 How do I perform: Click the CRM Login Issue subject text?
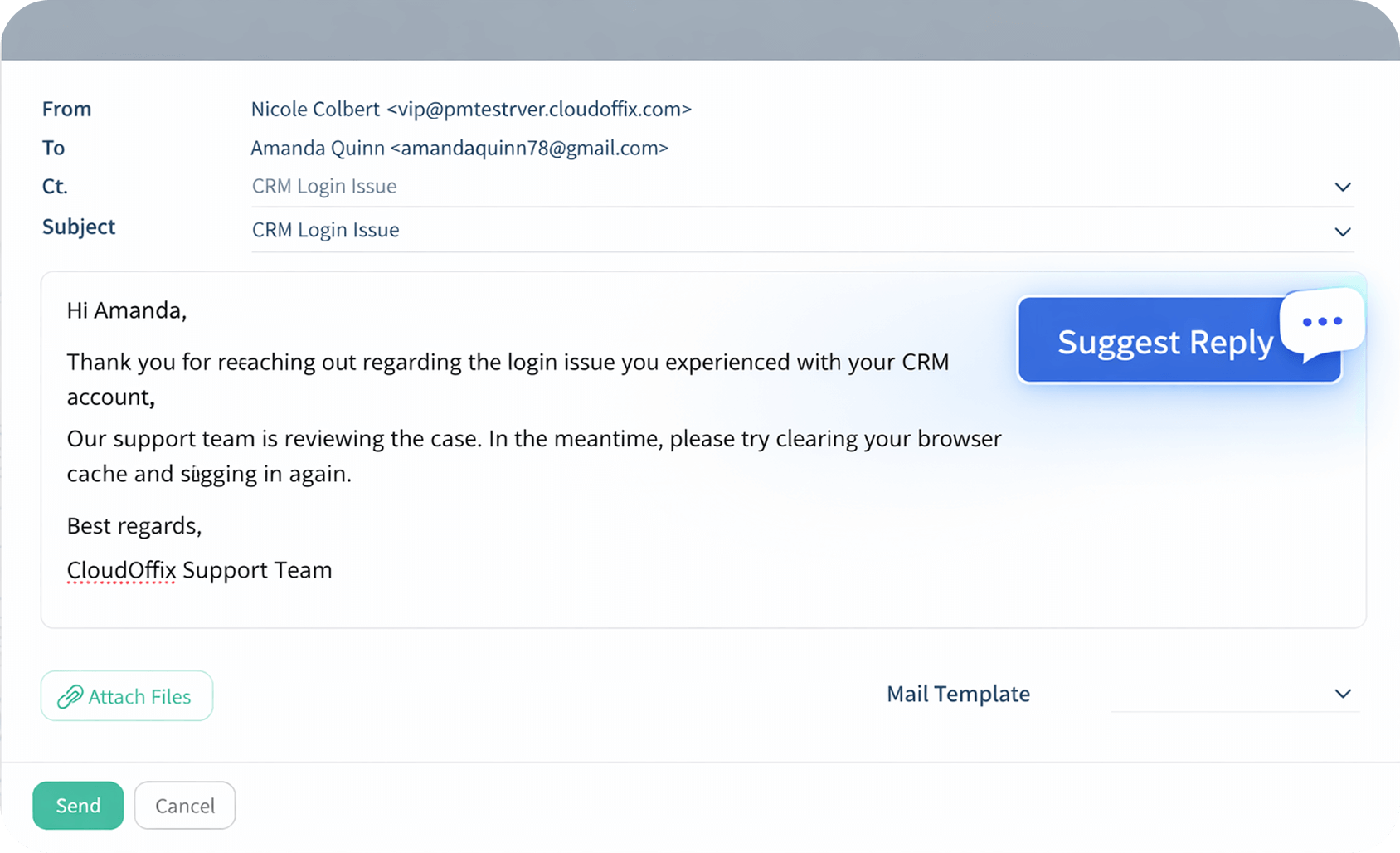pyautogui.click(x=325, y=230)
